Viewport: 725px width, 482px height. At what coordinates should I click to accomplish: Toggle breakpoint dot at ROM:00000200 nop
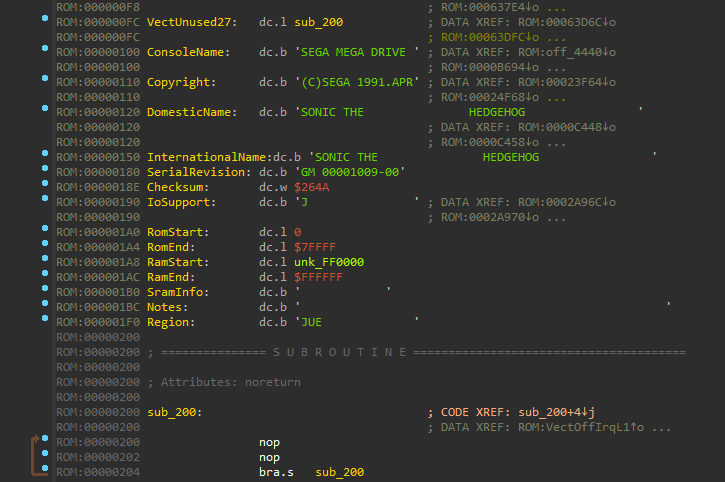(x=45, y=438)
